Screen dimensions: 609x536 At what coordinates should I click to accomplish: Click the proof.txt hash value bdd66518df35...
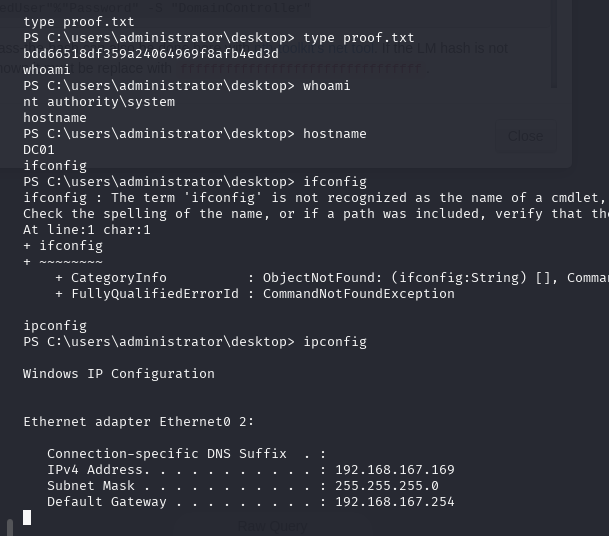pos(151,54)
